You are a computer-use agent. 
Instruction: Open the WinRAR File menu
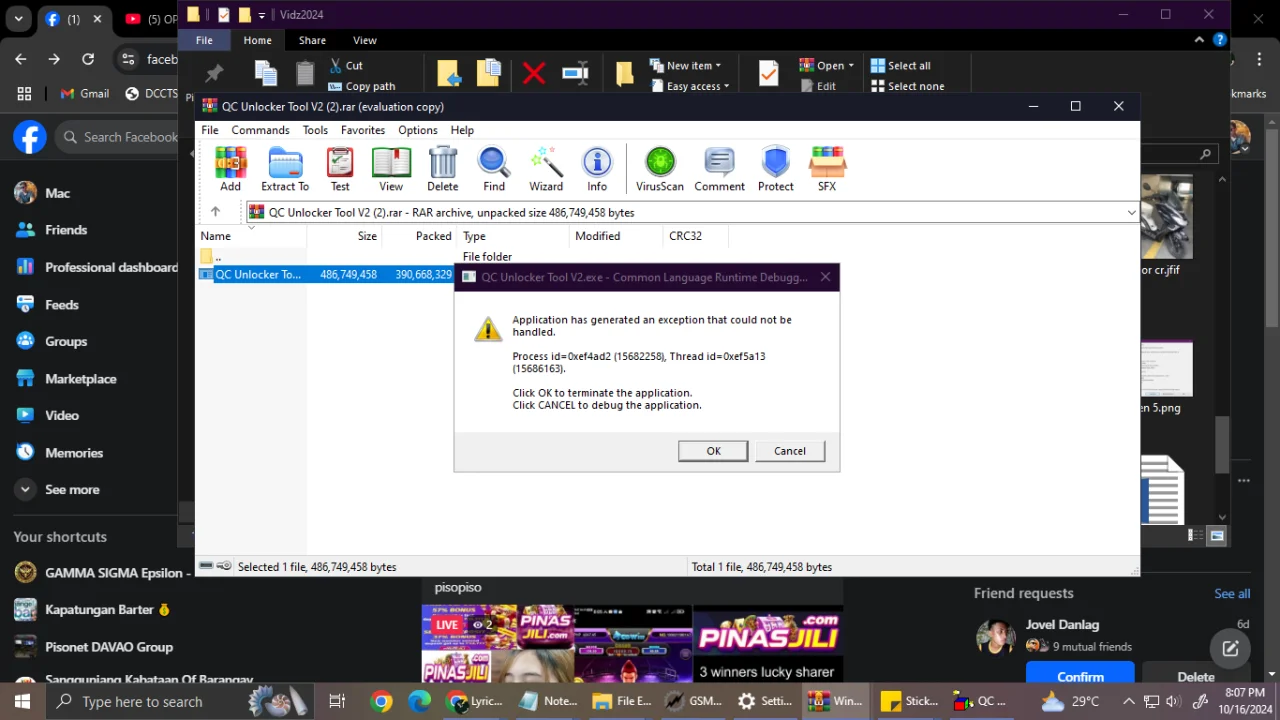210,130
